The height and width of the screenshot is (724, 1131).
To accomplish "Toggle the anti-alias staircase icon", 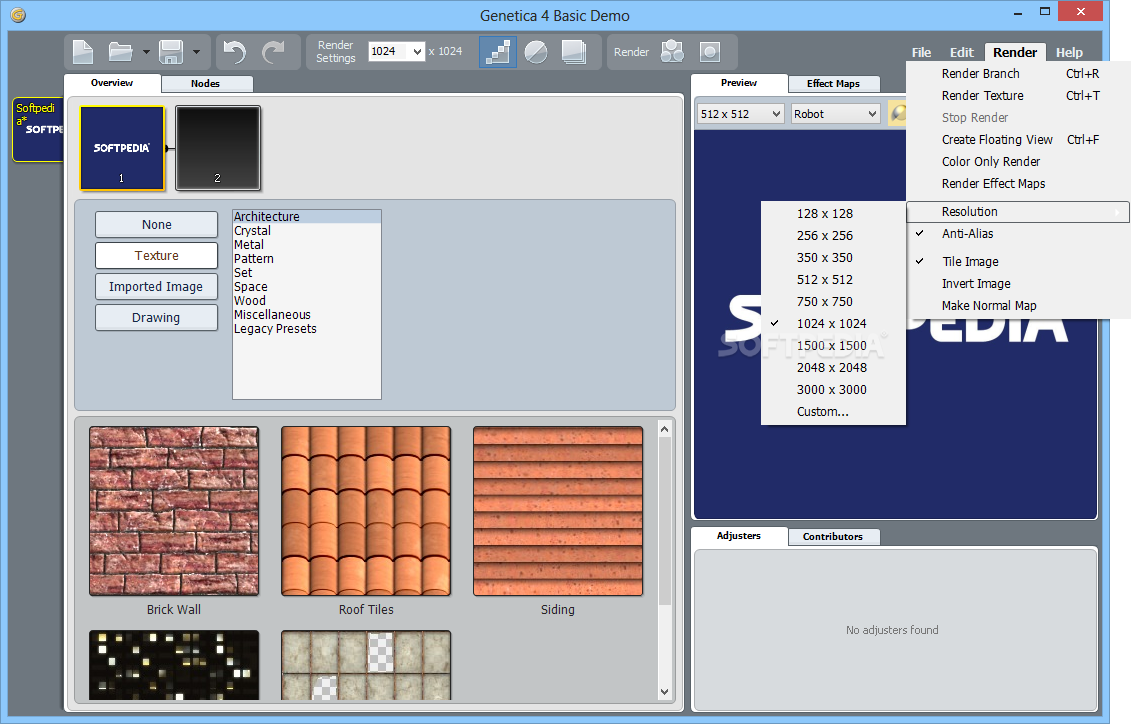I will [498, 52].
